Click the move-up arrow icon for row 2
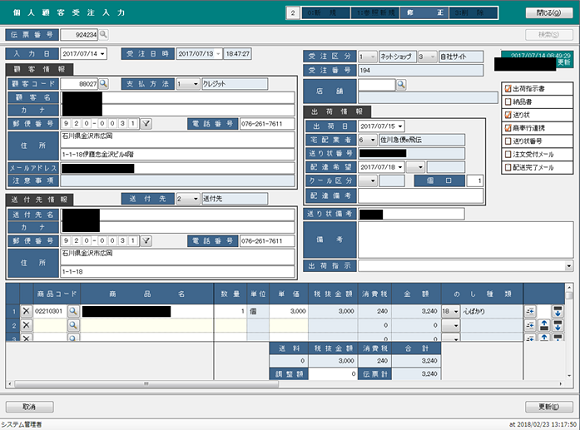Image resolution: width=580 pixels, height=430 pixels. [544, 325]
